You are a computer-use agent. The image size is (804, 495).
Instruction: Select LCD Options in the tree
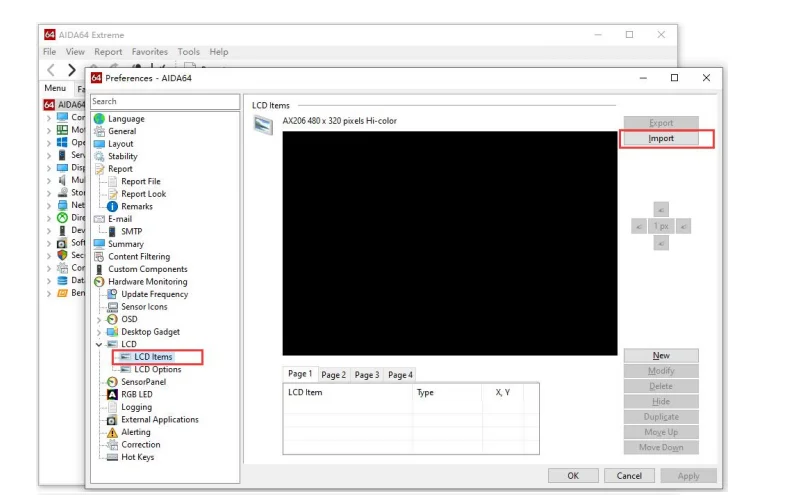[157, 369]
